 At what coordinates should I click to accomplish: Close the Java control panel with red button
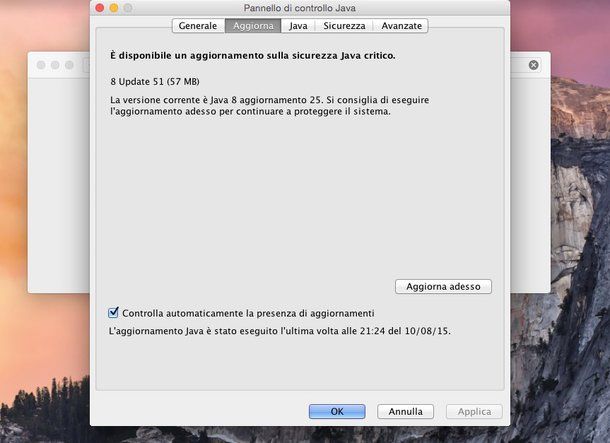[x=100, y=8]
